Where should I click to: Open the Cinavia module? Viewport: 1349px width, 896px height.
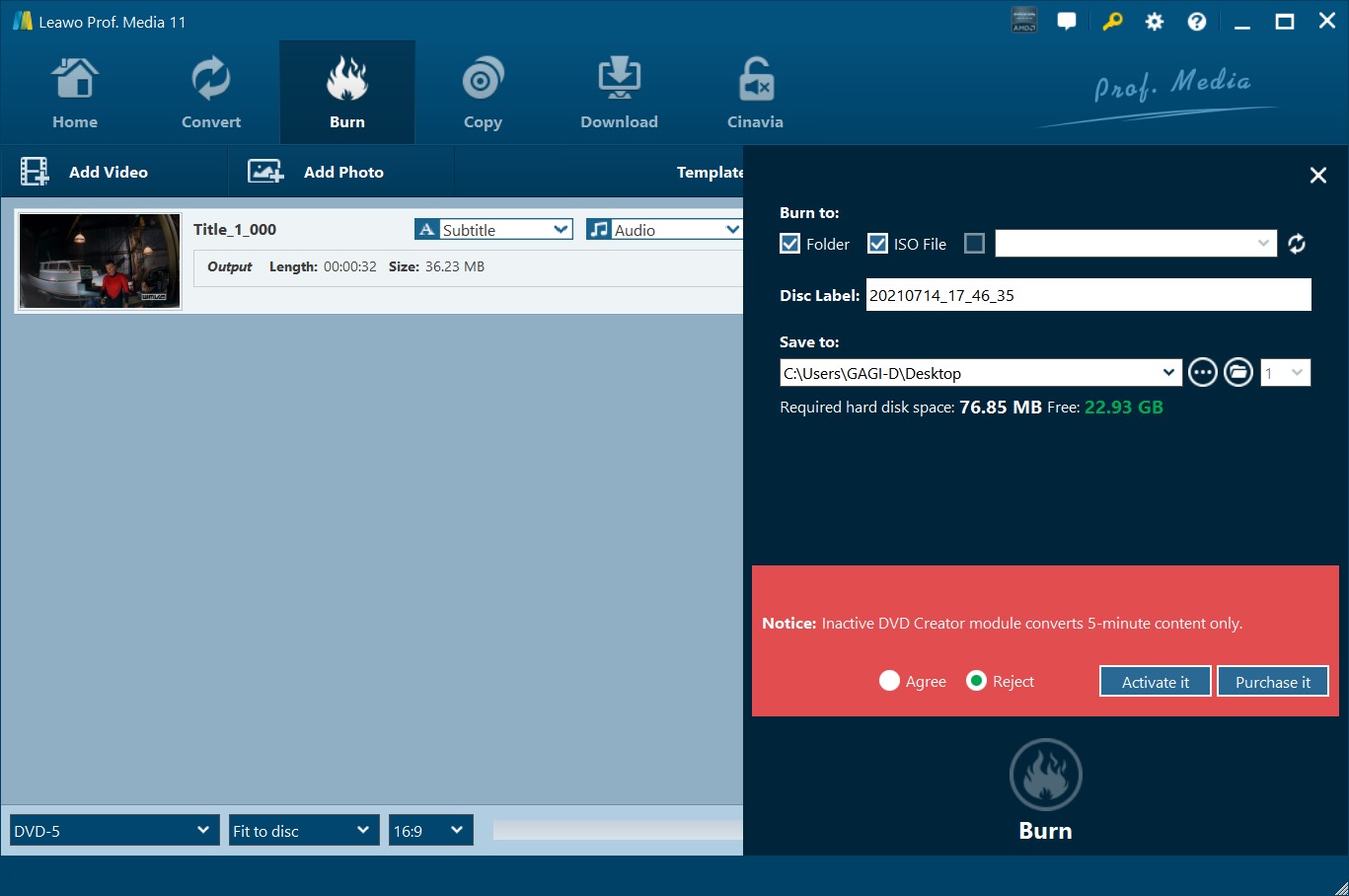click(x=754, y=92)
